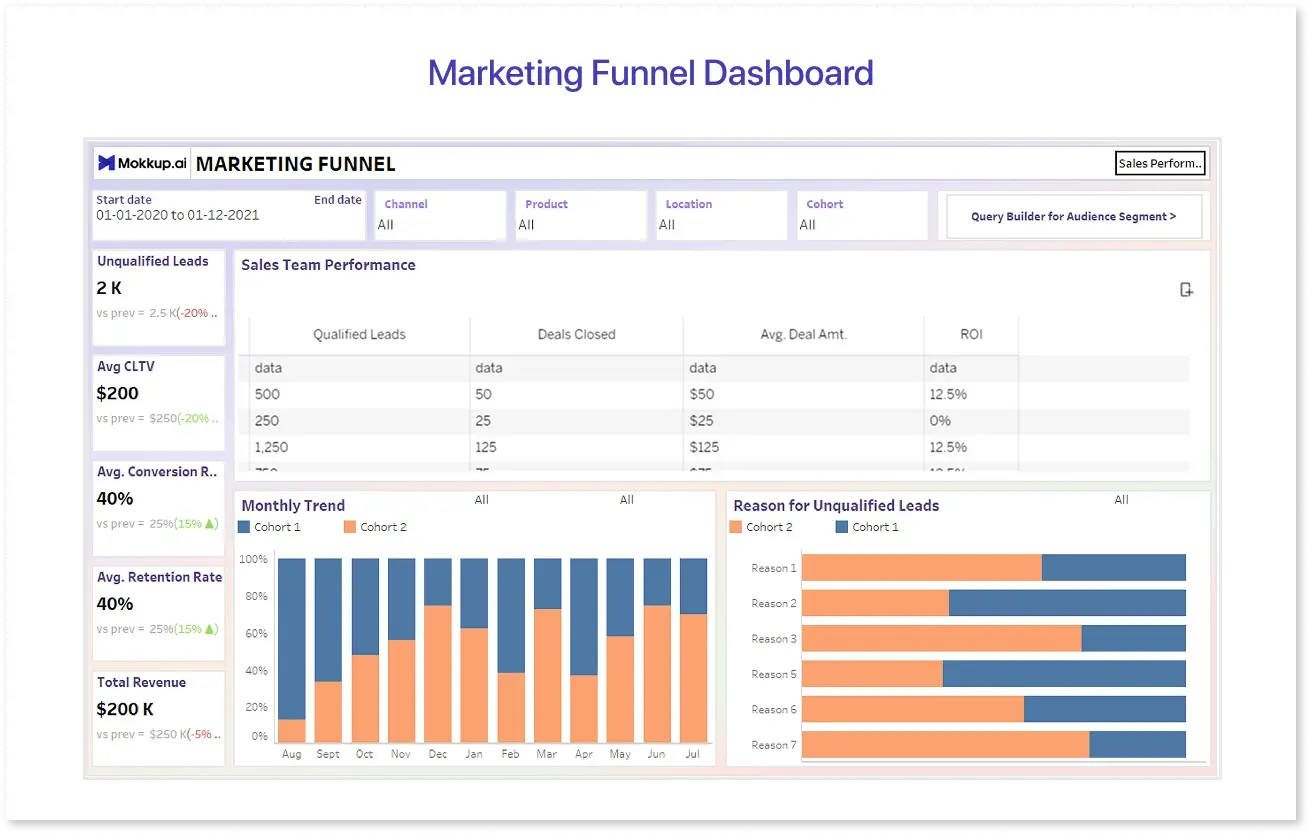
Task: Click the 0% ROI cell
Action: (x=940, y=421)
